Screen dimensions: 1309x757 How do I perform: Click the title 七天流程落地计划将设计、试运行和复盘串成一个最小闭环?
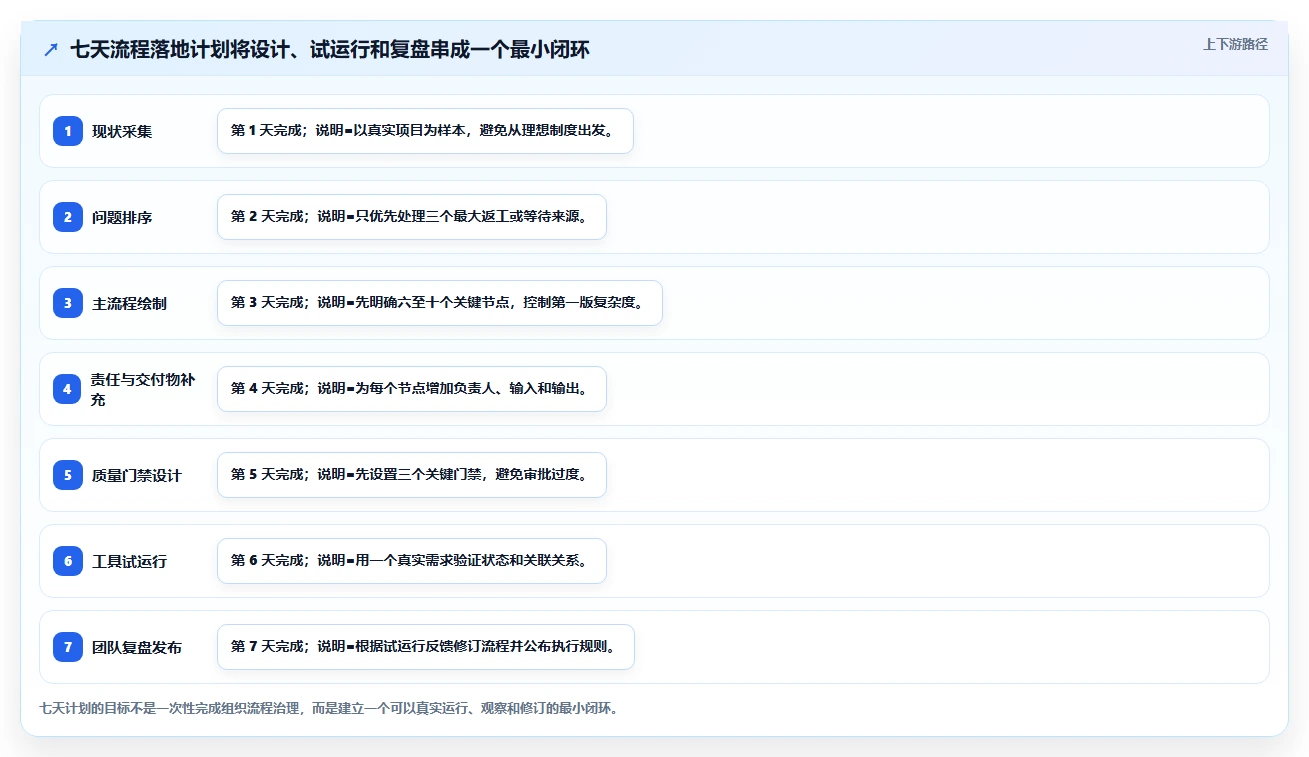click(330, 49)
